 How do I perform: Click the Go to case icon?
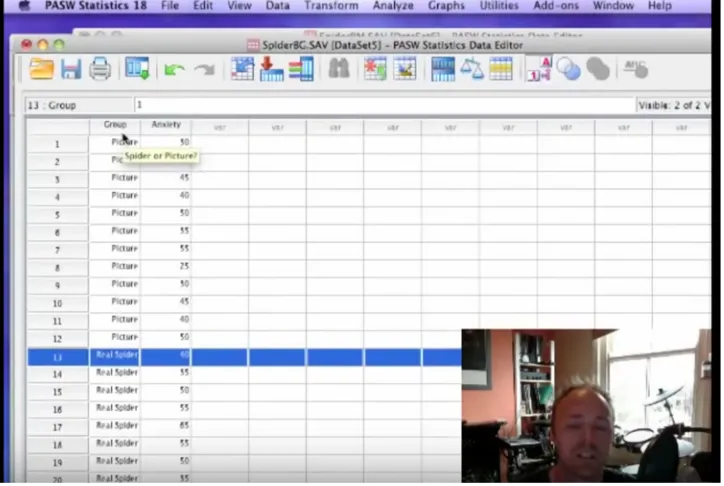pyautogui.click(x=242, y=69)
